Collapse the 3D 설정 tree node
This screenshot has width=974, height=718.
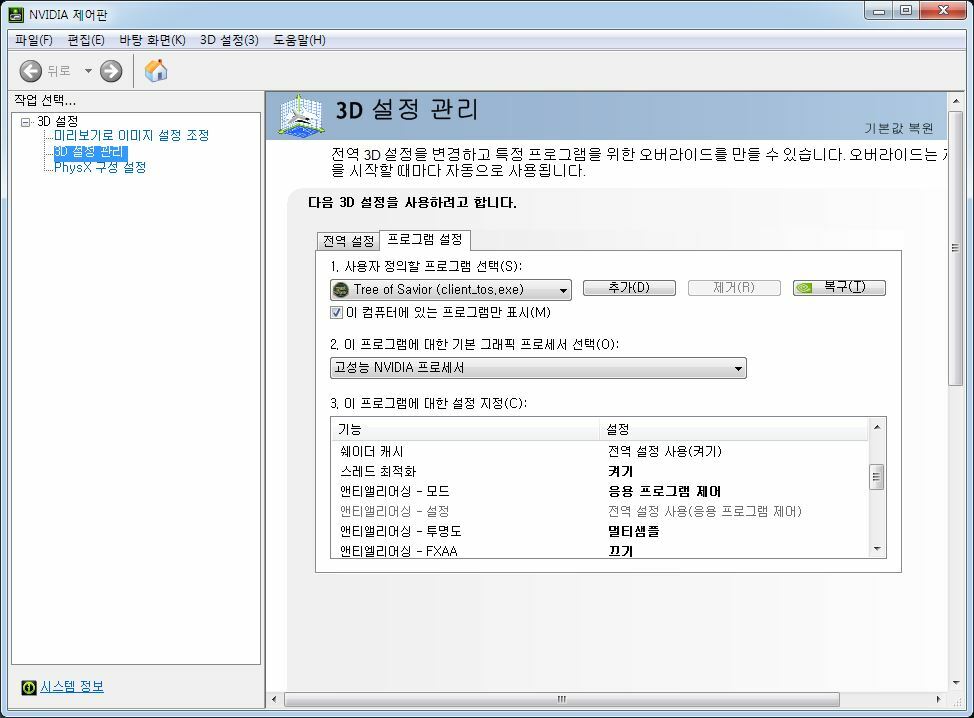click(x=25, y=122)
